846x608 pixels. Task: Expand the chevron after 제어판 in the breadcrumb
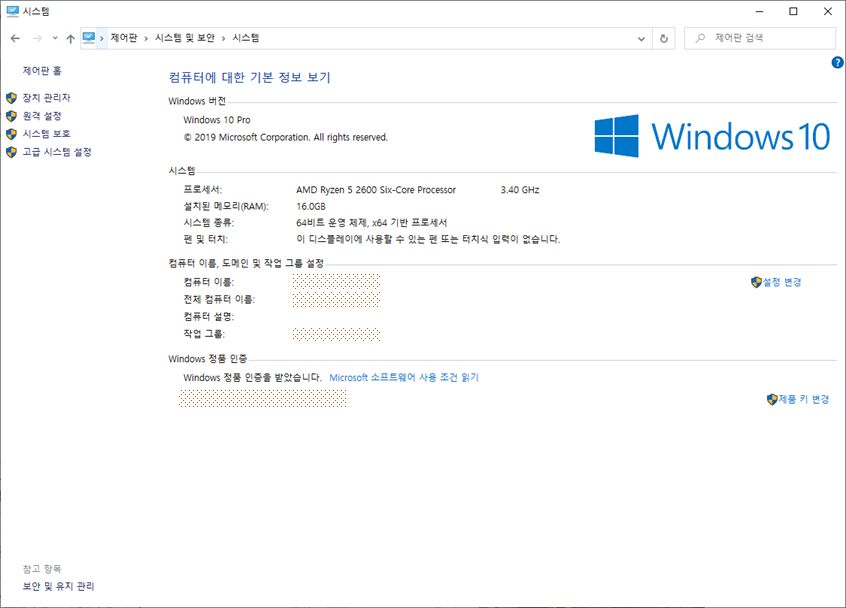[146, 38]
